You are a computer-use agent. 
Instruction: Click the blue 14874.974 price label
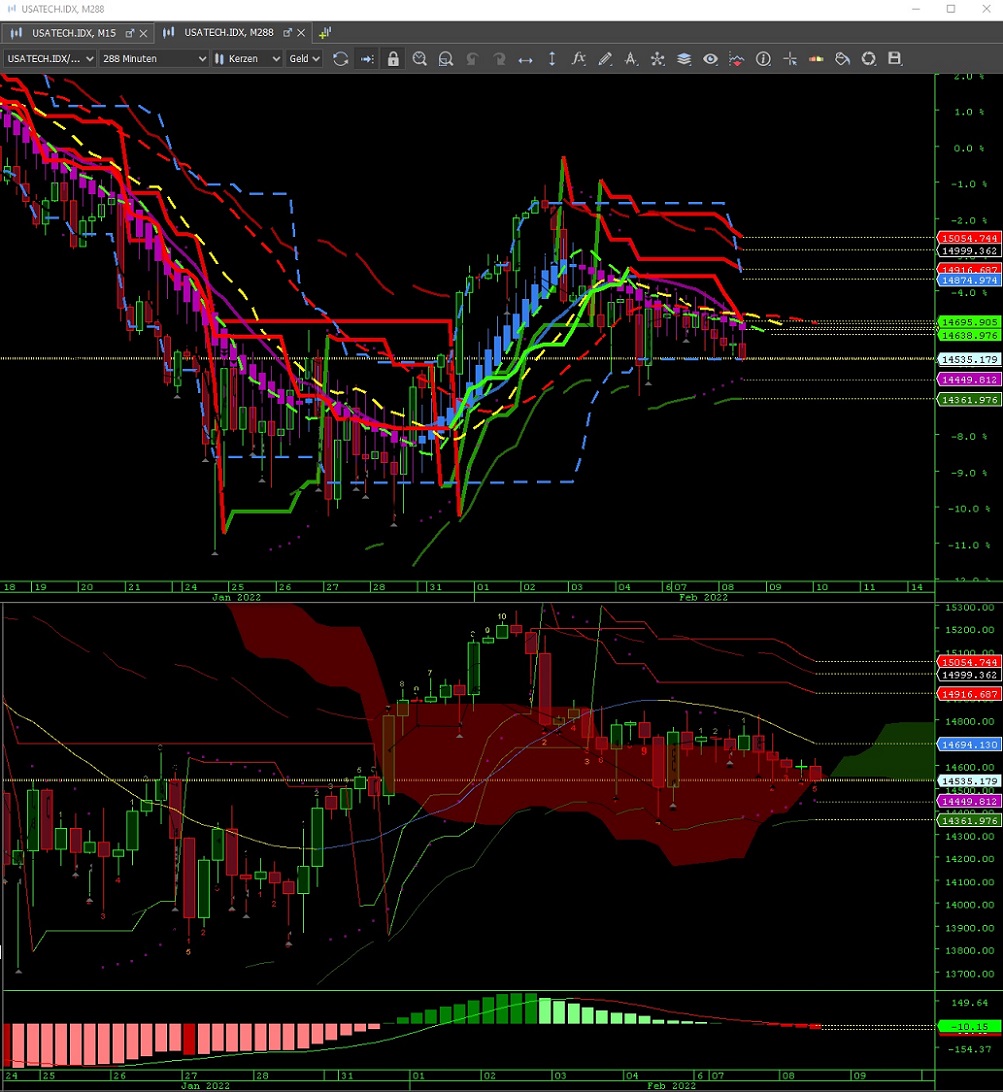969,281
